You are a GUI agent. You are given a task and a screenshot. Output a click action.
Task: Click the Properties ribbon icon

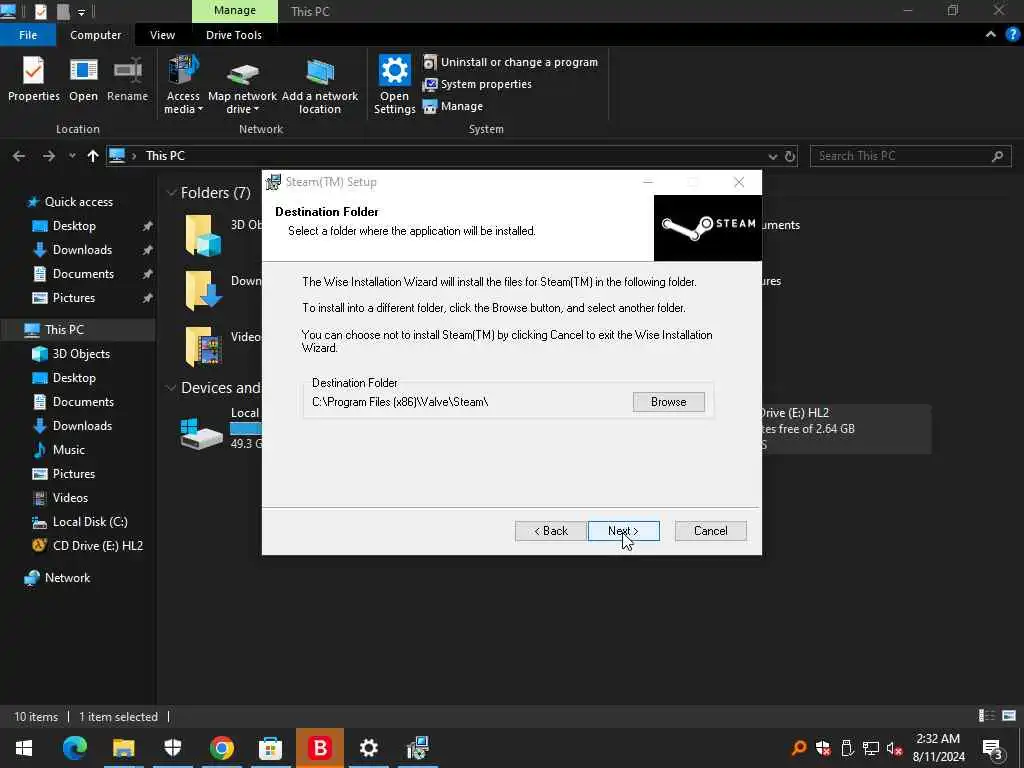[34, 79]
